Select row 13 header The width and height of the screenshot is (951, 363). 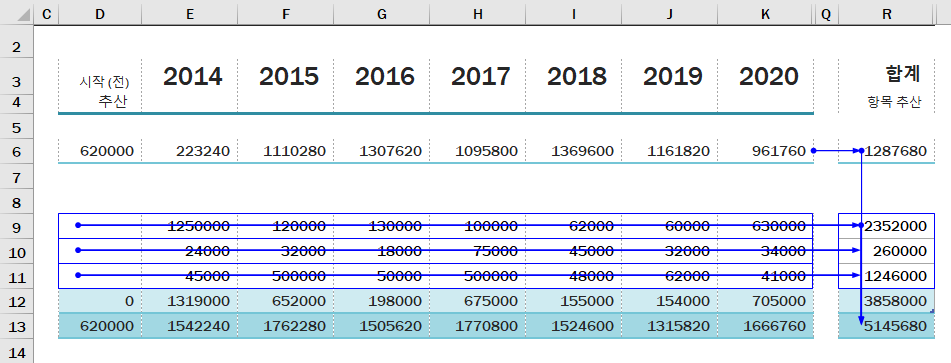(16, 327)
